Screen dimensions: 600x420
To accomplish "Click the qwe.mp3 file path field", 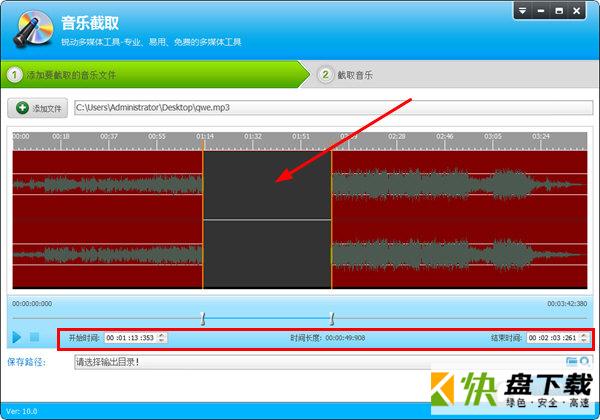I will pos(333,107).
